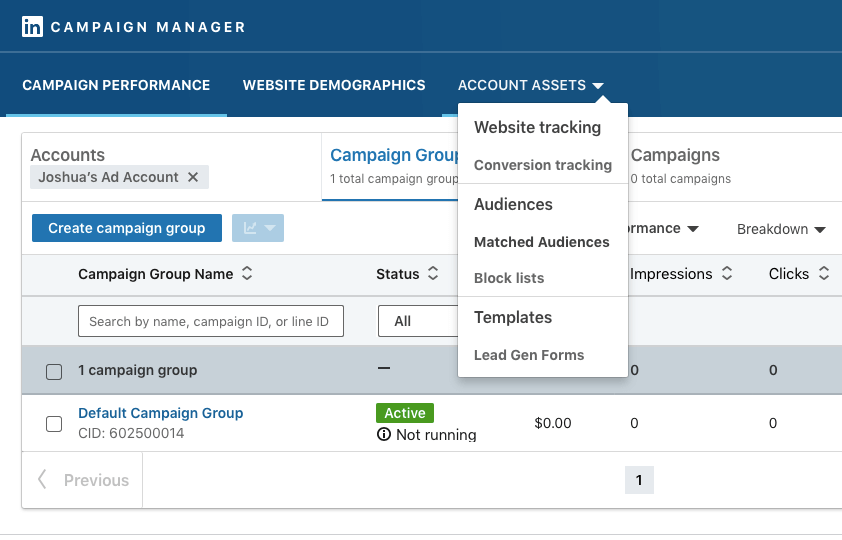Viewport: 842px width, 540px height.
Task: Choose Conversion tracking from the menu
Action: click(542, 165)
